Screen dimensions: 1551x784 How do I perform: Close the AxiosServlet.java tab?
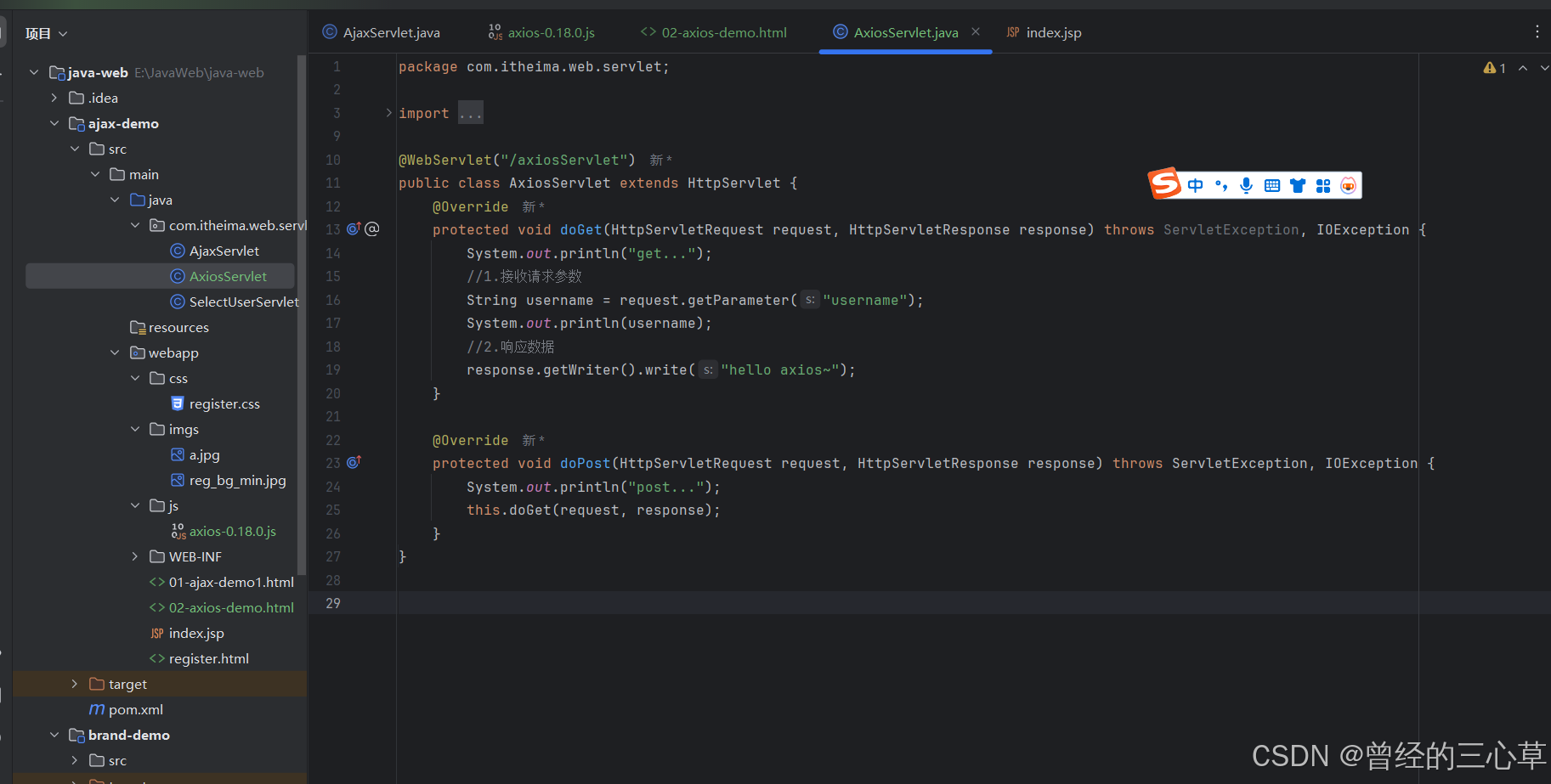(x=976, y=31)
